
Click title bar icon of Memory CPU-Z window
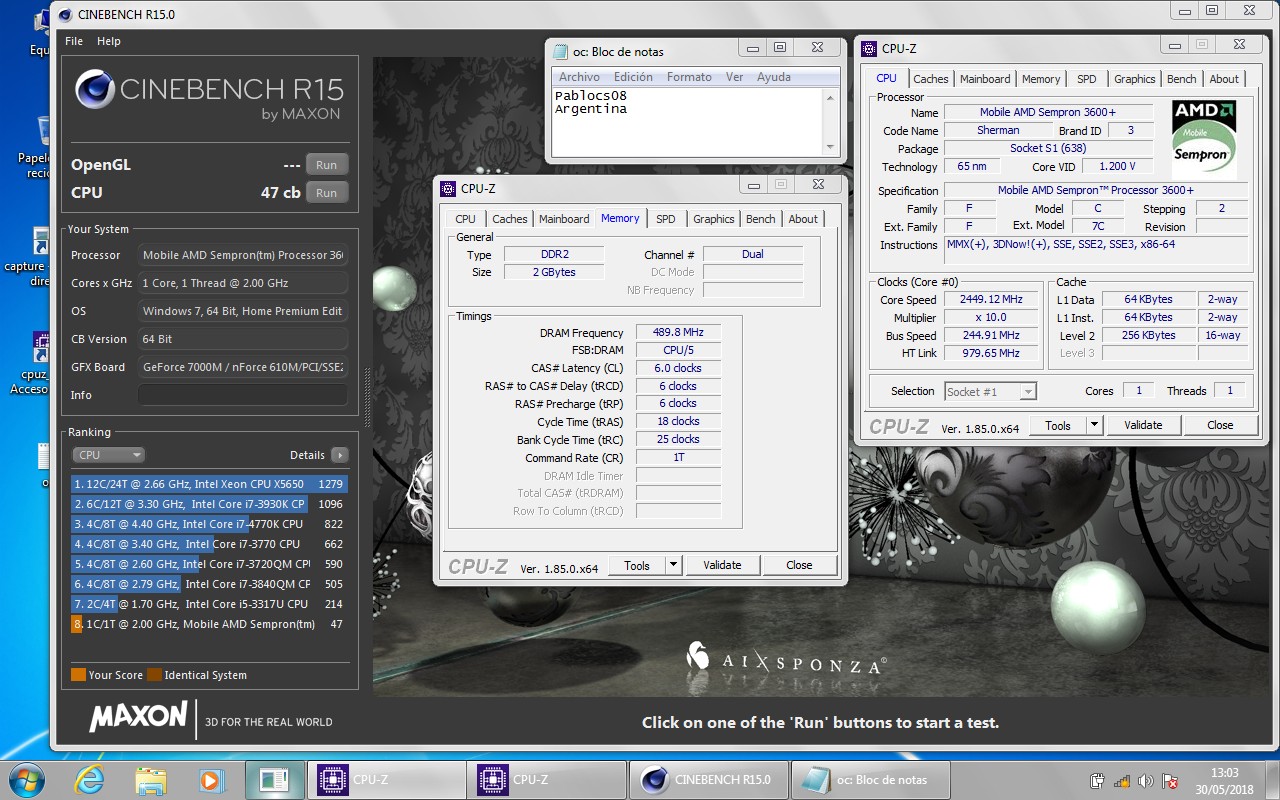(447, 188)
